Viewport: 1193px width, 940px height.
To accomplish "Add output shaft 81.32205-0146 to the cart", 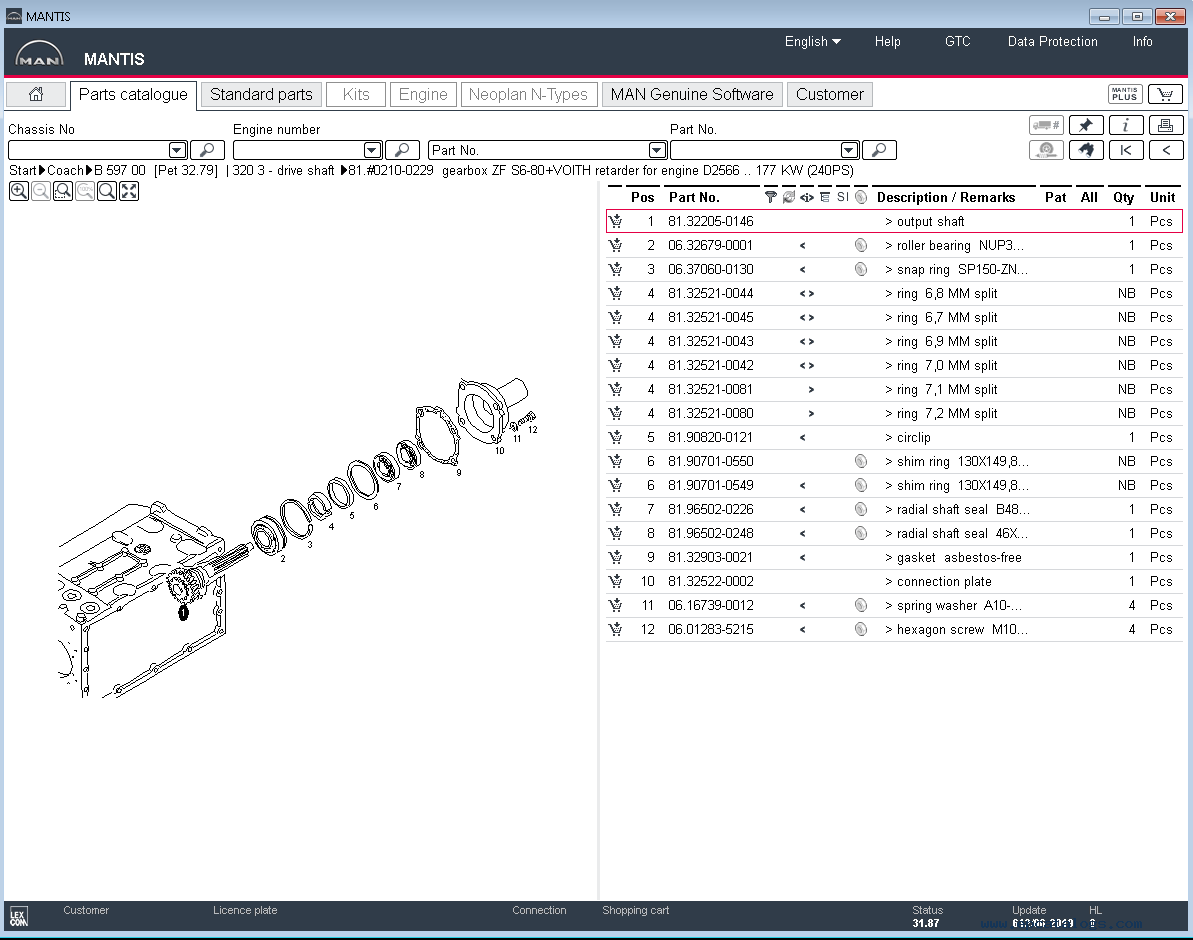I will click(x=616, y=221).
